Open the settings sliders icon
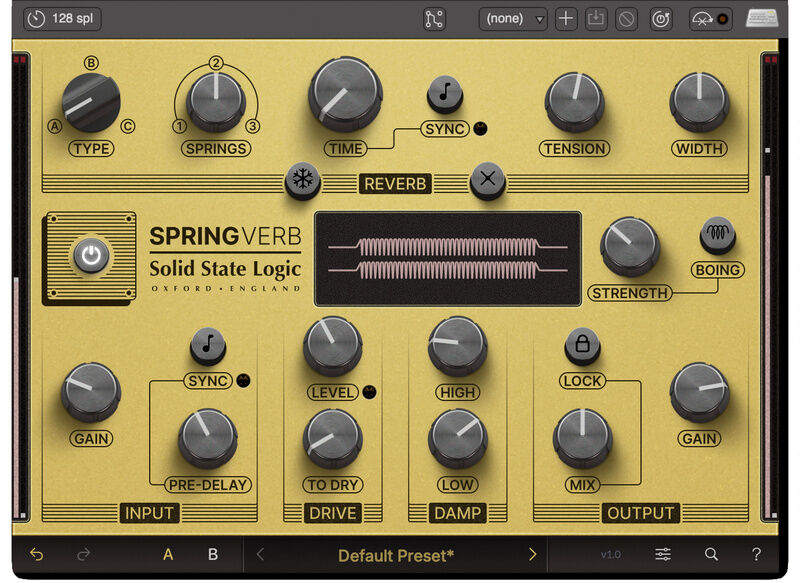The image size is (800, 583). 663,554
